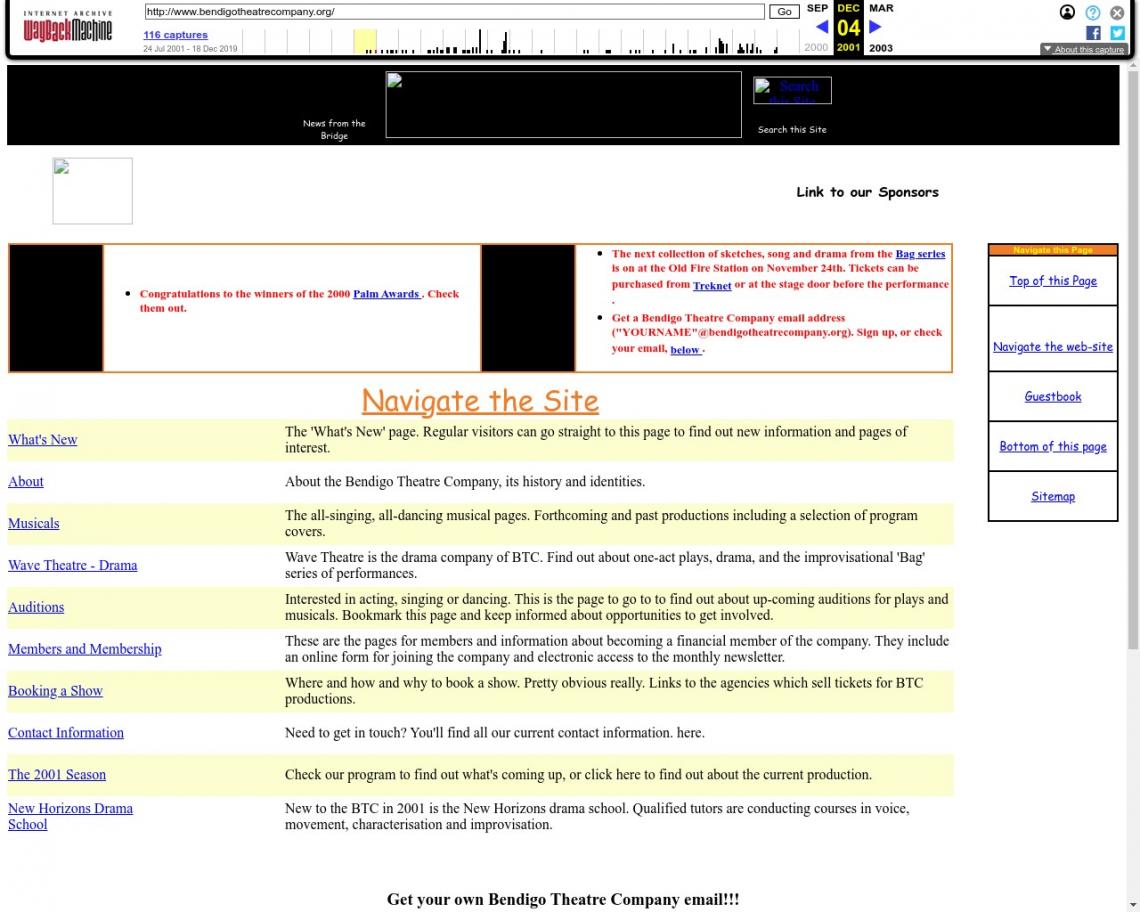Click 'Get your own Bendigo Theatre Company email' heading
The width and height of the screenshot is (1140, 912).
[x=563, y=899]
